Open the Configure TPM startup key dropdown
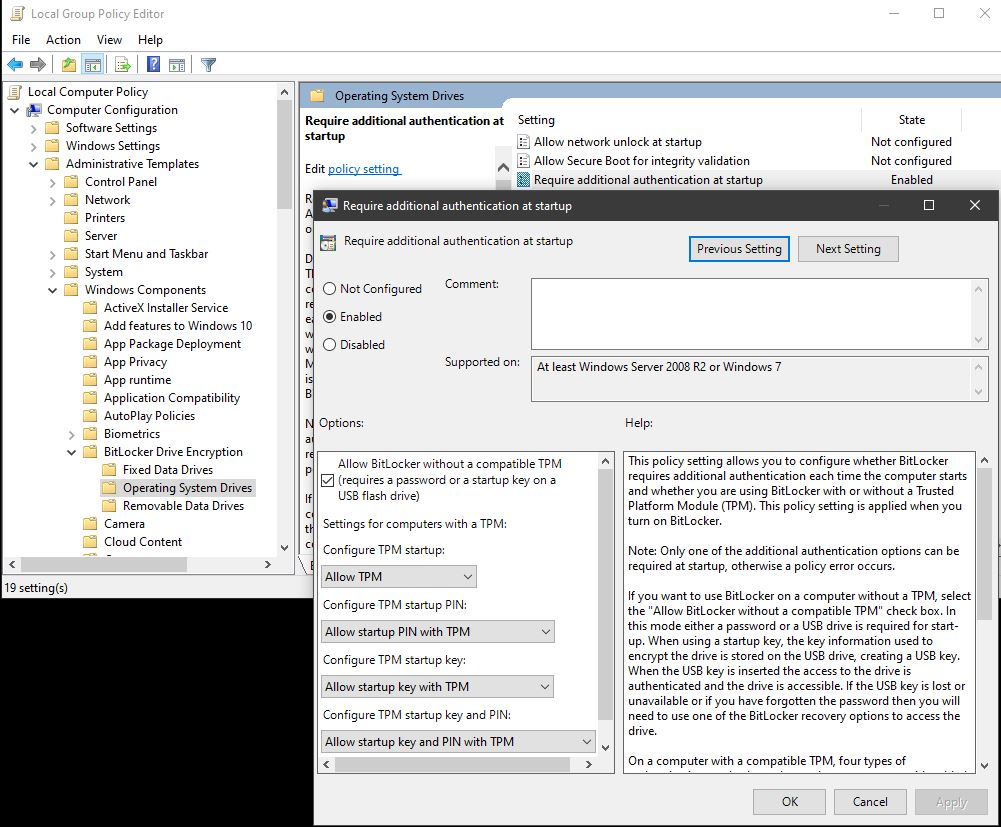 point(437,687)
